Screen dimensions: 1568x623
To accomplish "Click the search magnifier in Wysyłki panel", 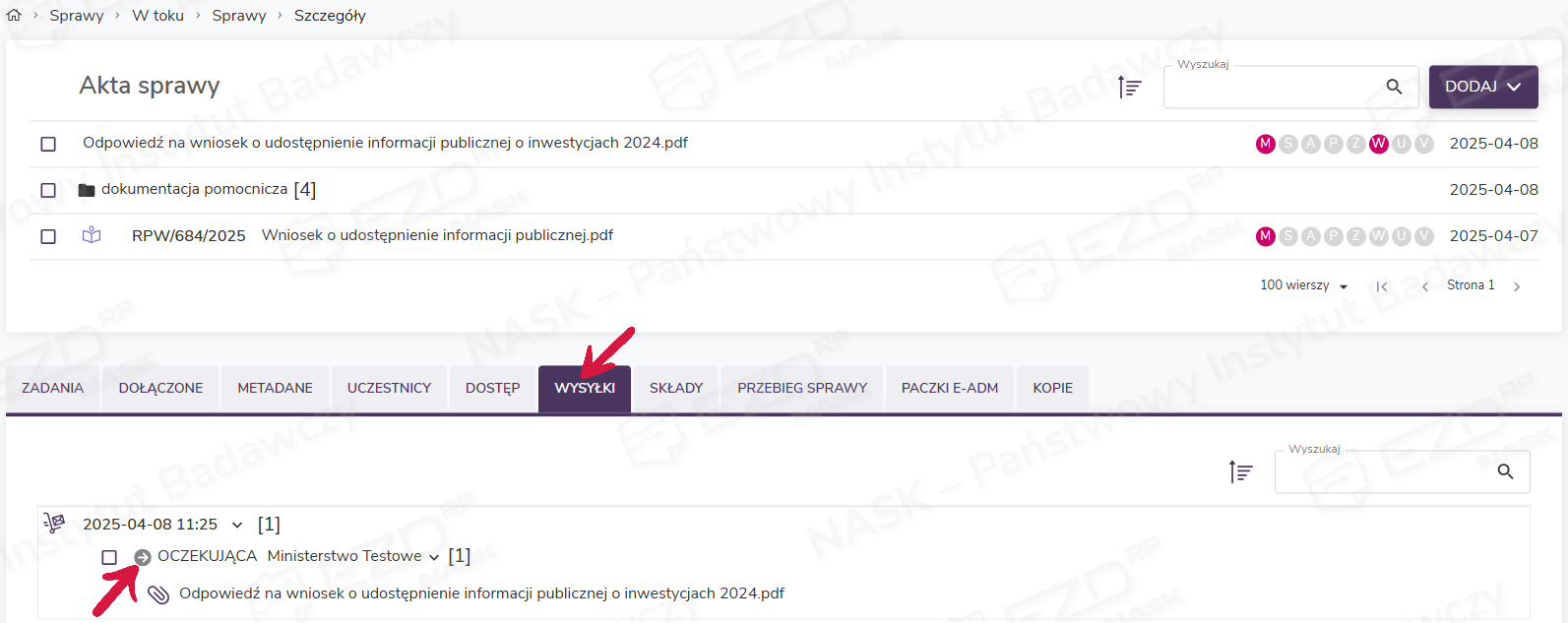I will coord(1505,472).
